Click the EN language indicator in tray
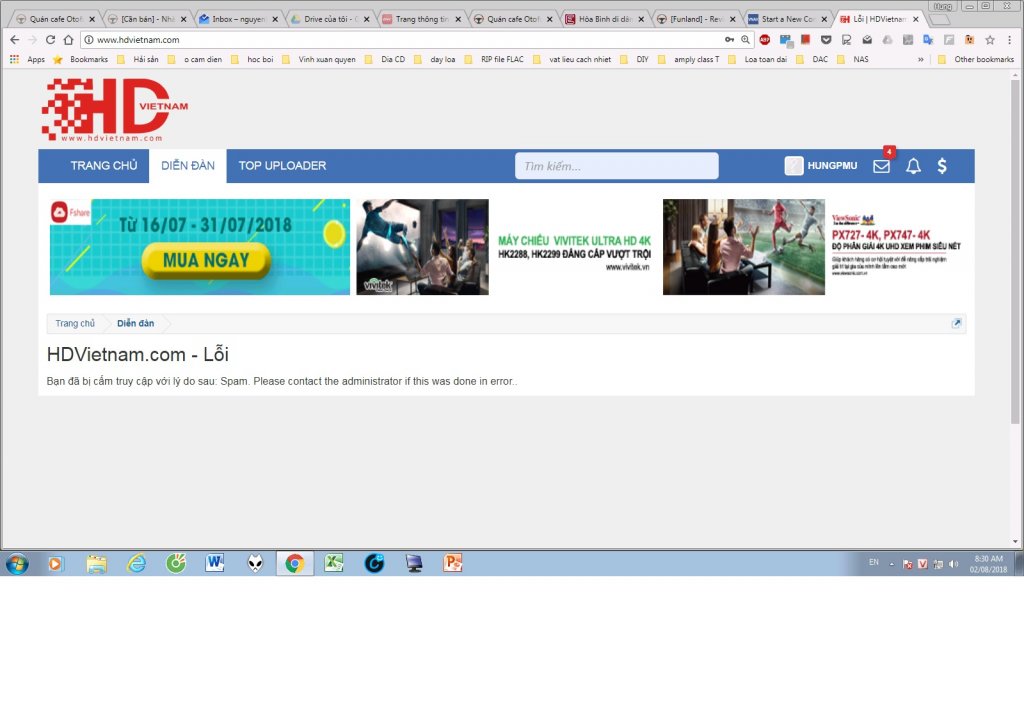1024x726 pixels. [874, 562]
